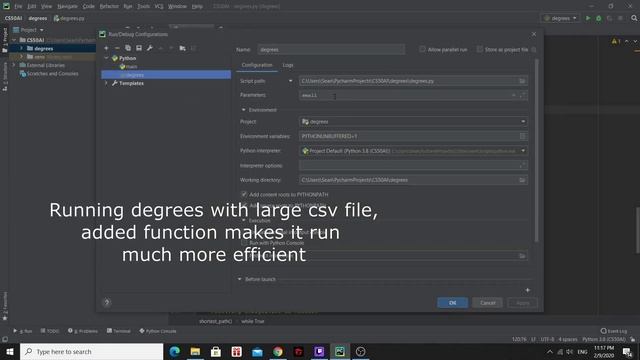Add a before launch task plus icon

coord(527,290)
